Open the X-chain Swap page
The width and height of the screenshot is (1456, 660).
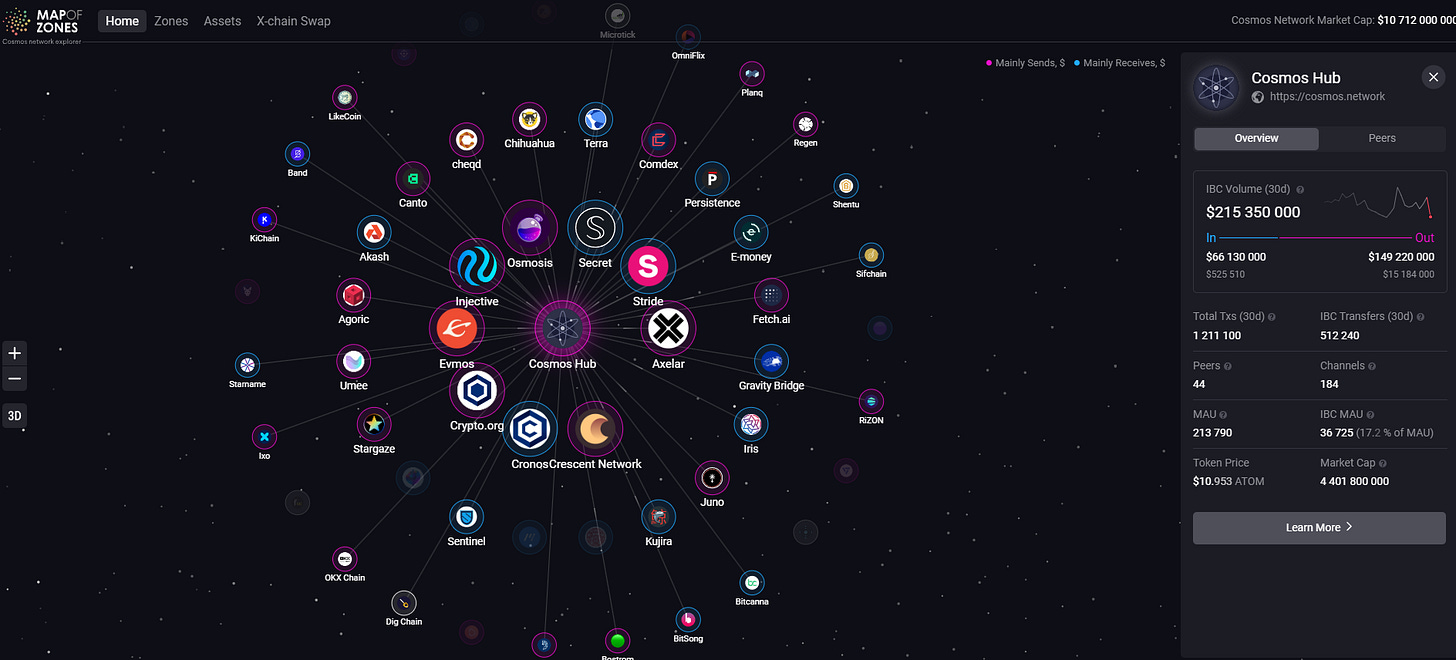pos(293,21)
